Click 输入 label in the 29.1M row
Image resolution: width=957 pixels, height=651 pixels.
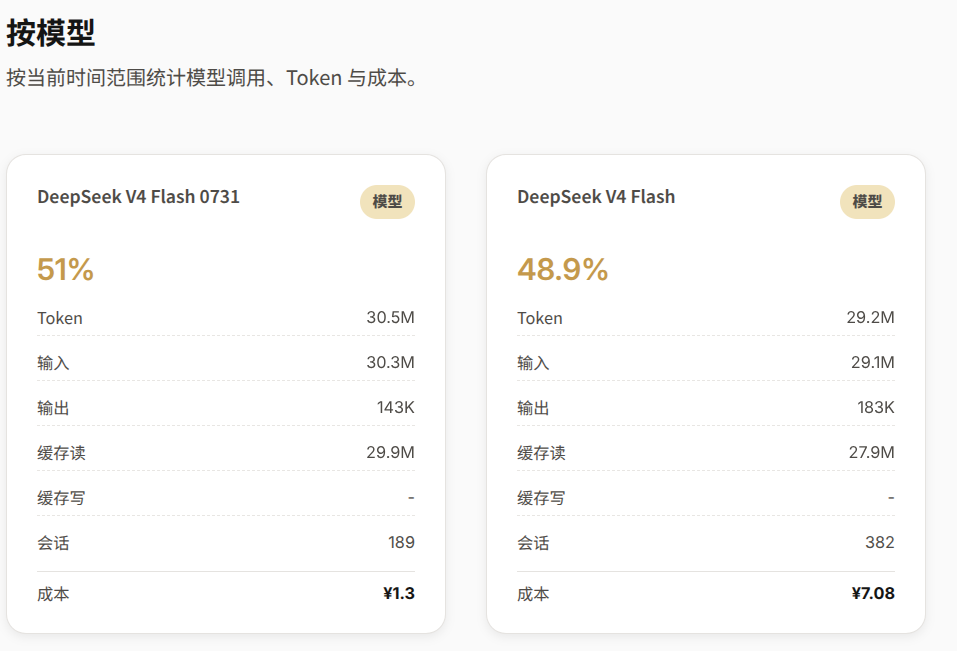pyautogui.click(x=533, y=363)
